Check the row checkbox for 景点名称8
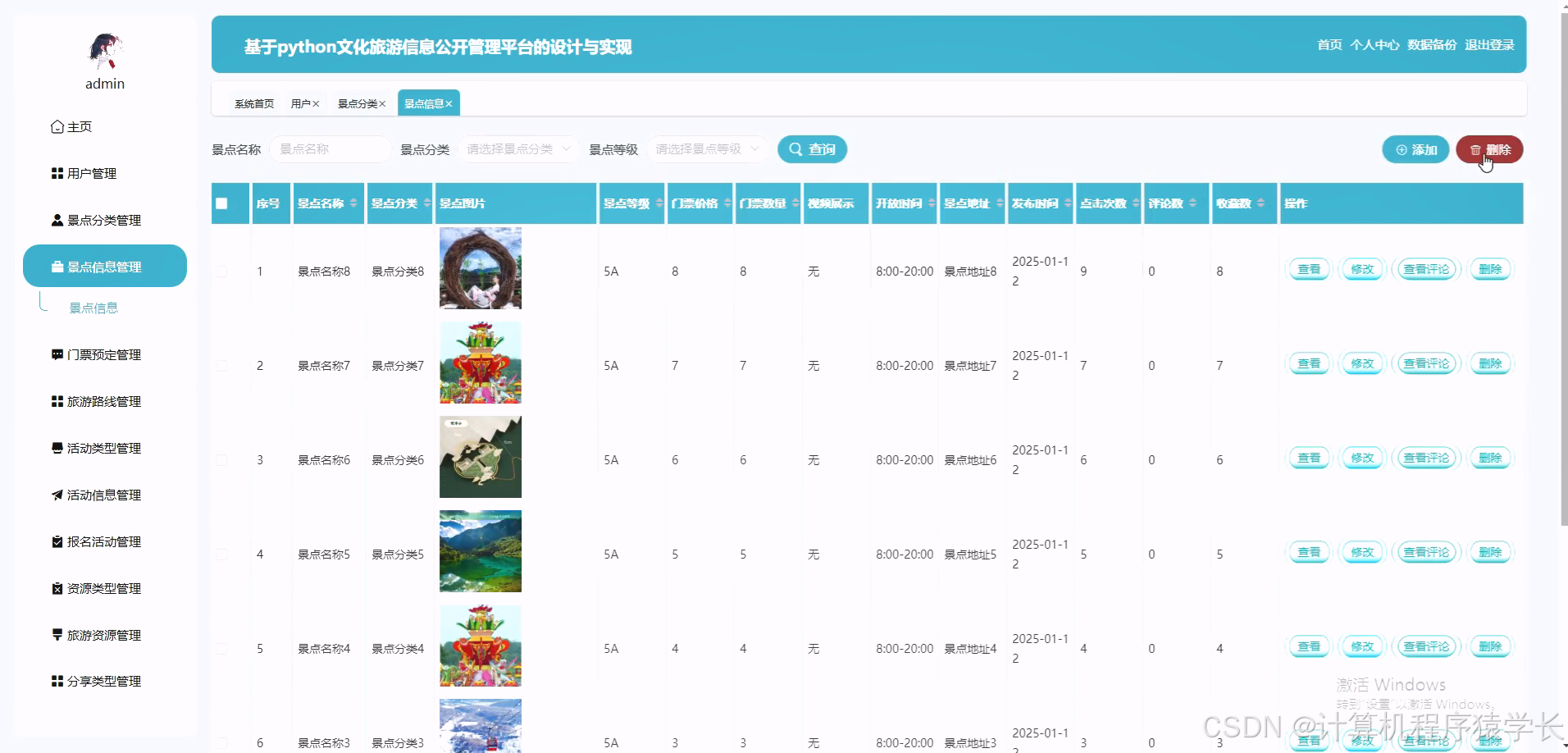The width and height of the screenshot is (1568, 753). click(221, 272)
